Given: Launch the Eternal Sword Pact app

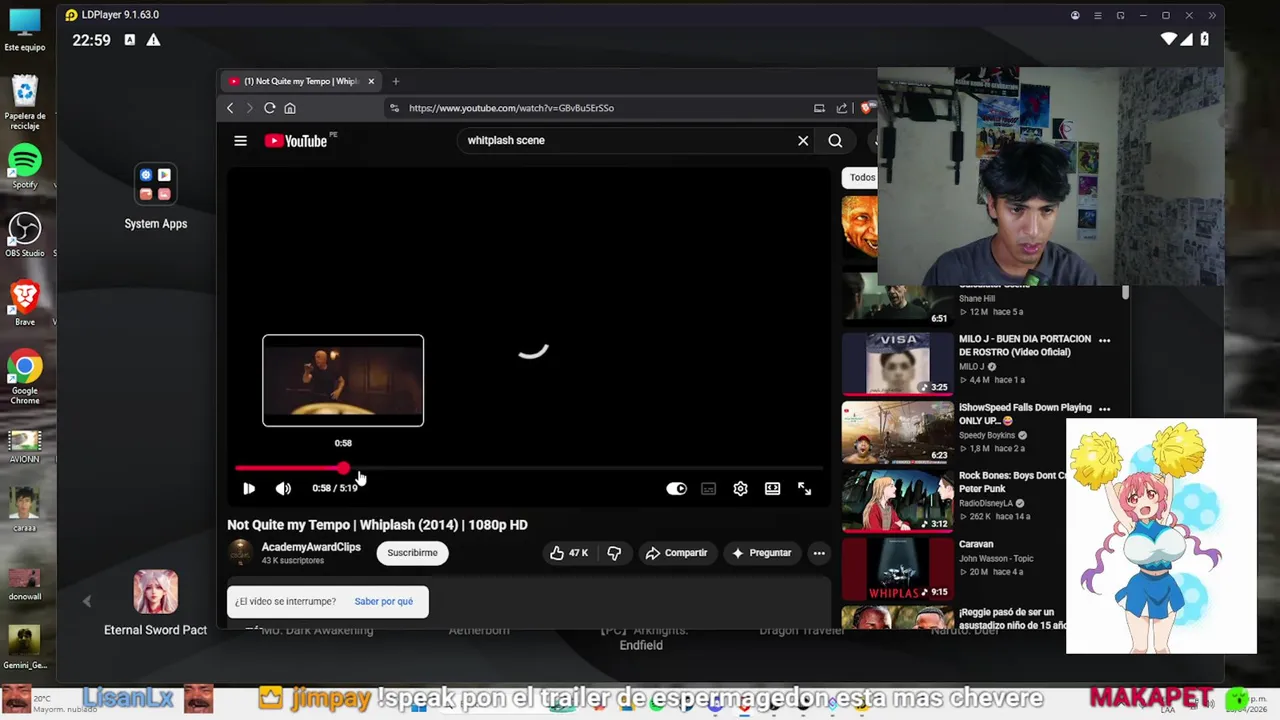Looking at the screenshot, I should (155, 604).
